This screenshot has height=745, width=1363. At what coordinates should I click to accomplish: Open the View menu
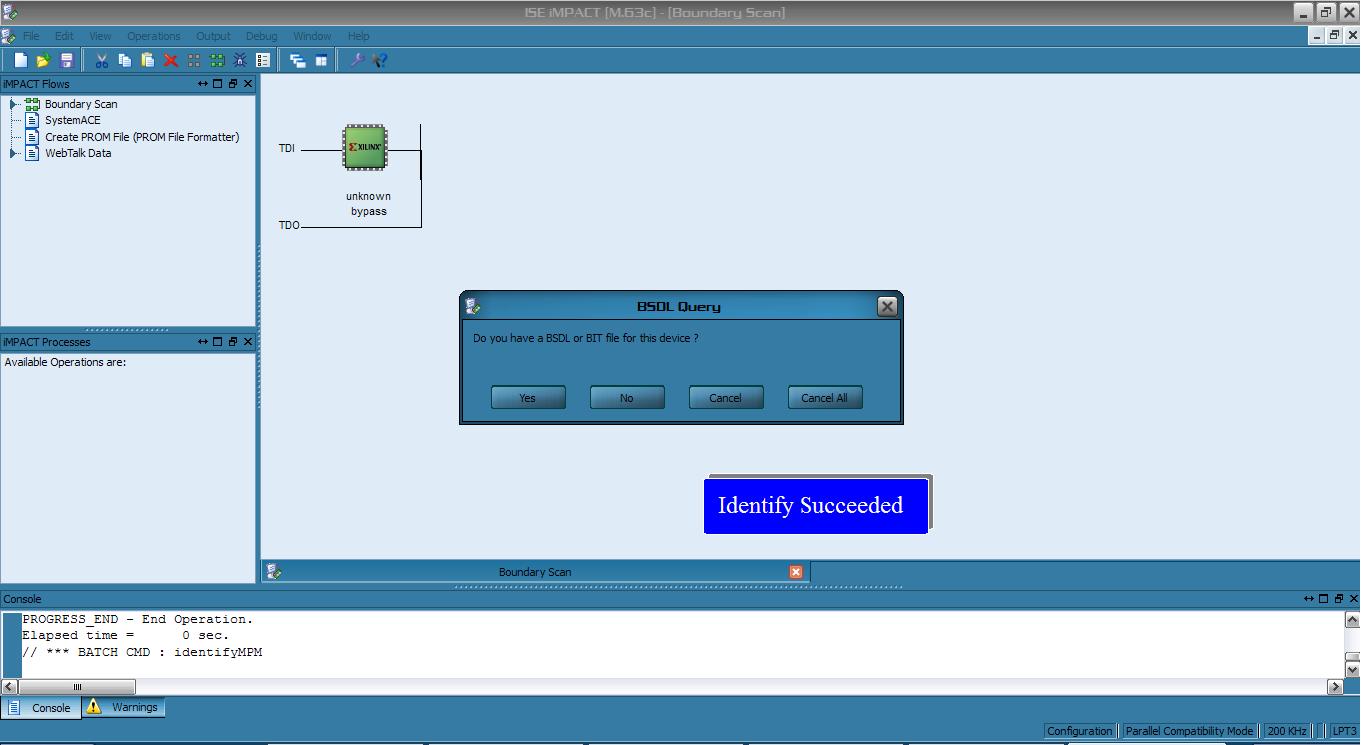tap(100, 36)
